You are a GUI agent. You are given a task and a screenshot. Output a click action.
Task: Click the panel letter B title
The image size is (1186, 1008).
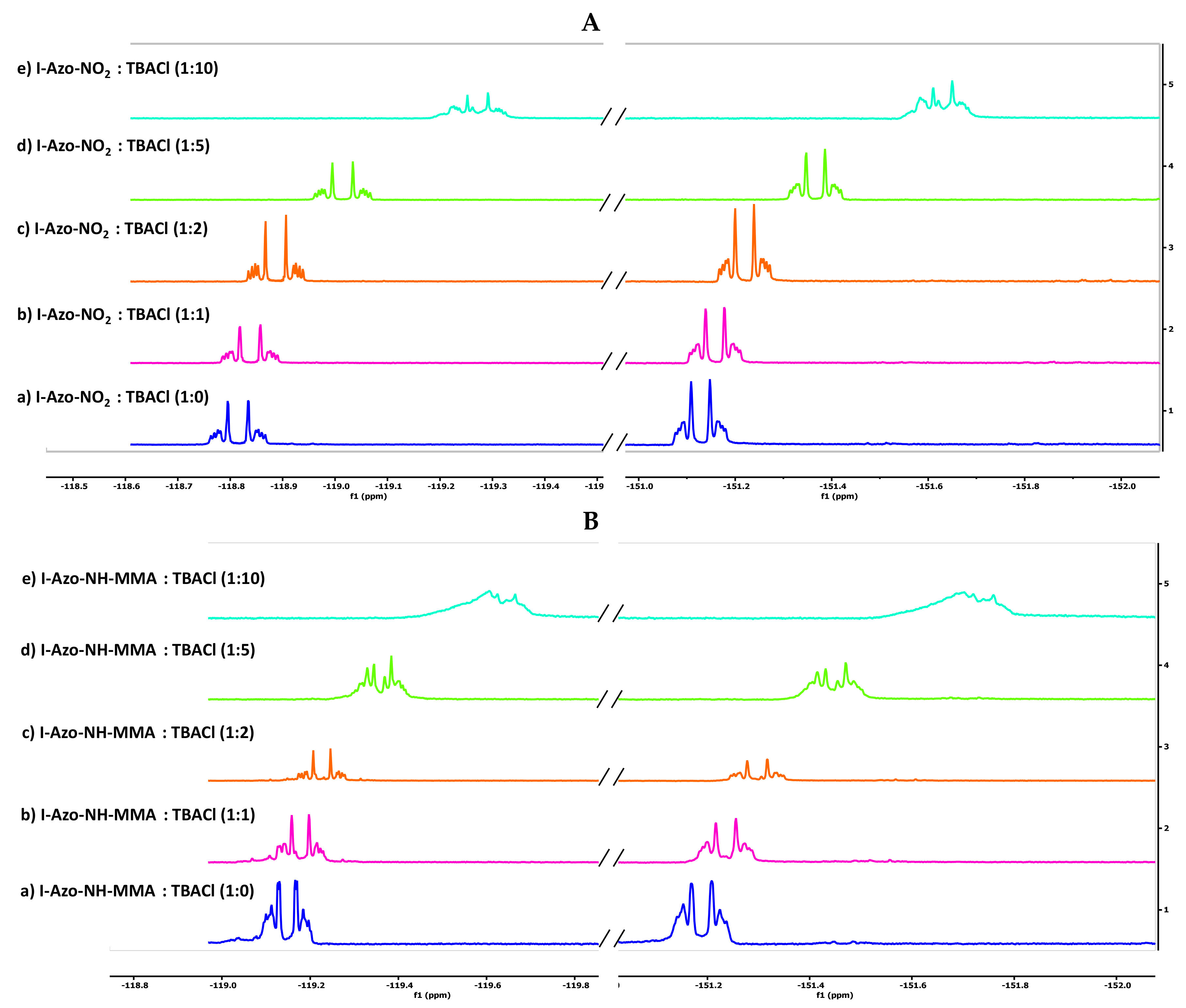point(590,521)
